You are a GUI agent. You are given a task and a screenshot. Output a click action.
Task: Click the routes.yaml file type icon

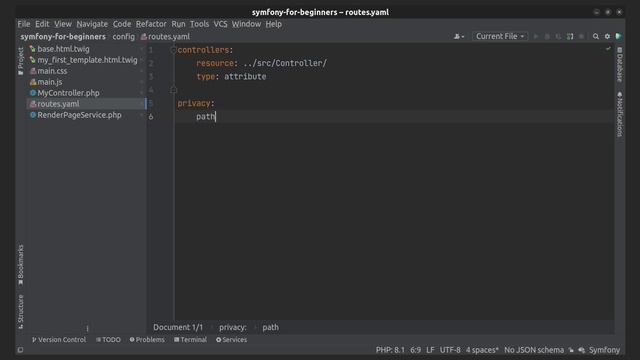click(x=33, y=104)
